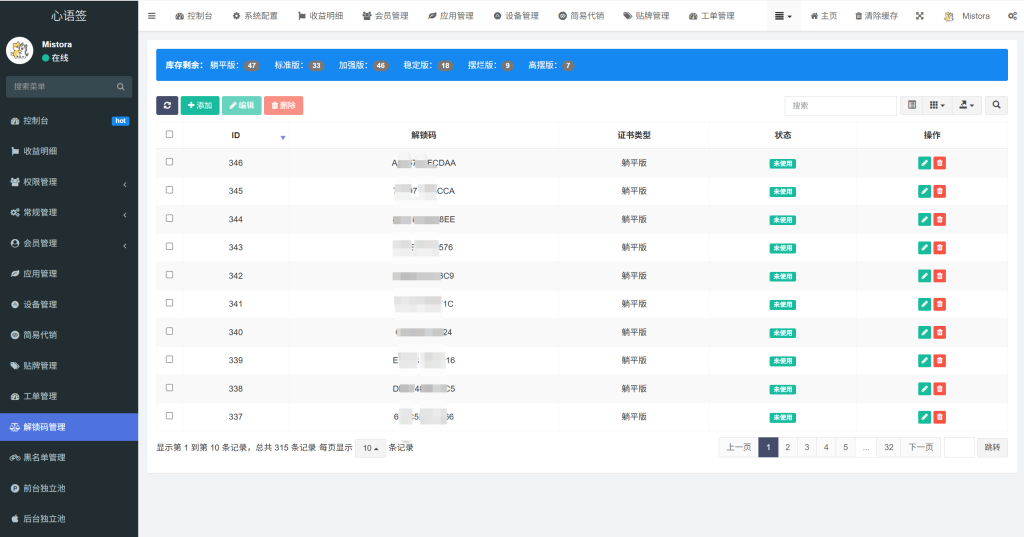Edit row 344 with green pencil icon
This screenshot has width=1024, height=537.
[924, 220]
